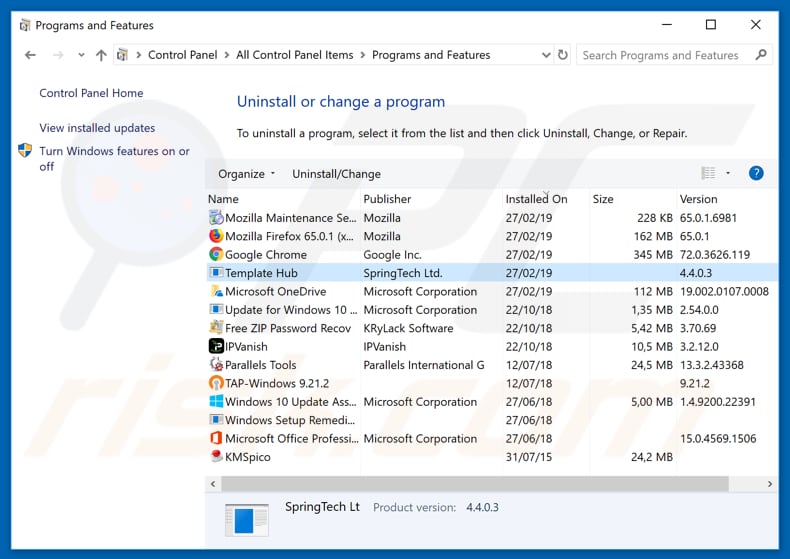Click the refresh button beside address bar
The image size is (790, 559).
pyautogui.click(x=563, y=55)
